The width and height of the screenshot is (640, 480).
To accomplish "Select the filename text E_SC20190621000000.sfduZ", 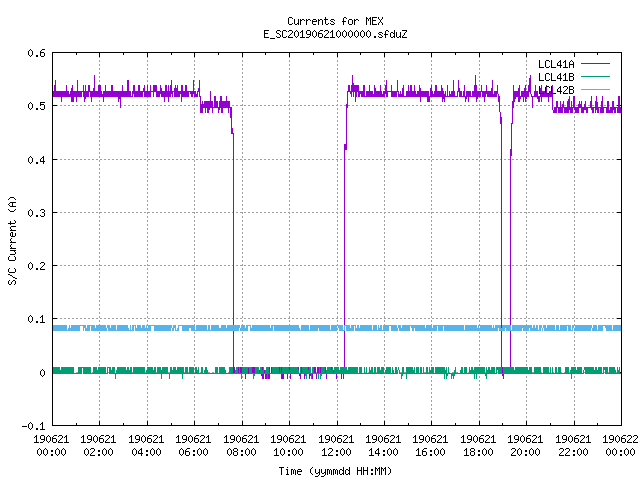I will tap(335, 34).
